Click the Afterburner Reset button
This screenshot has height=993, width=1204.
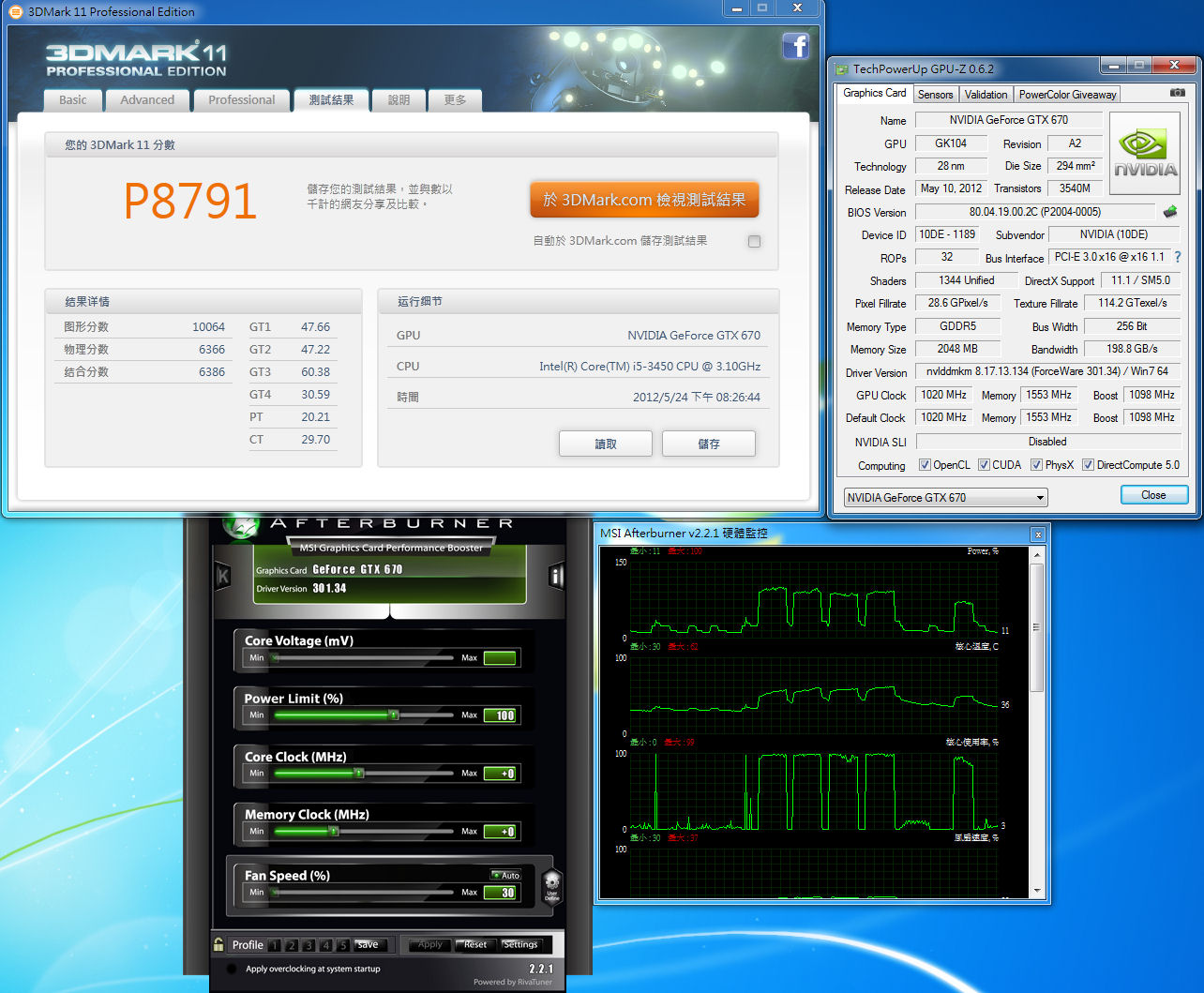475,945
